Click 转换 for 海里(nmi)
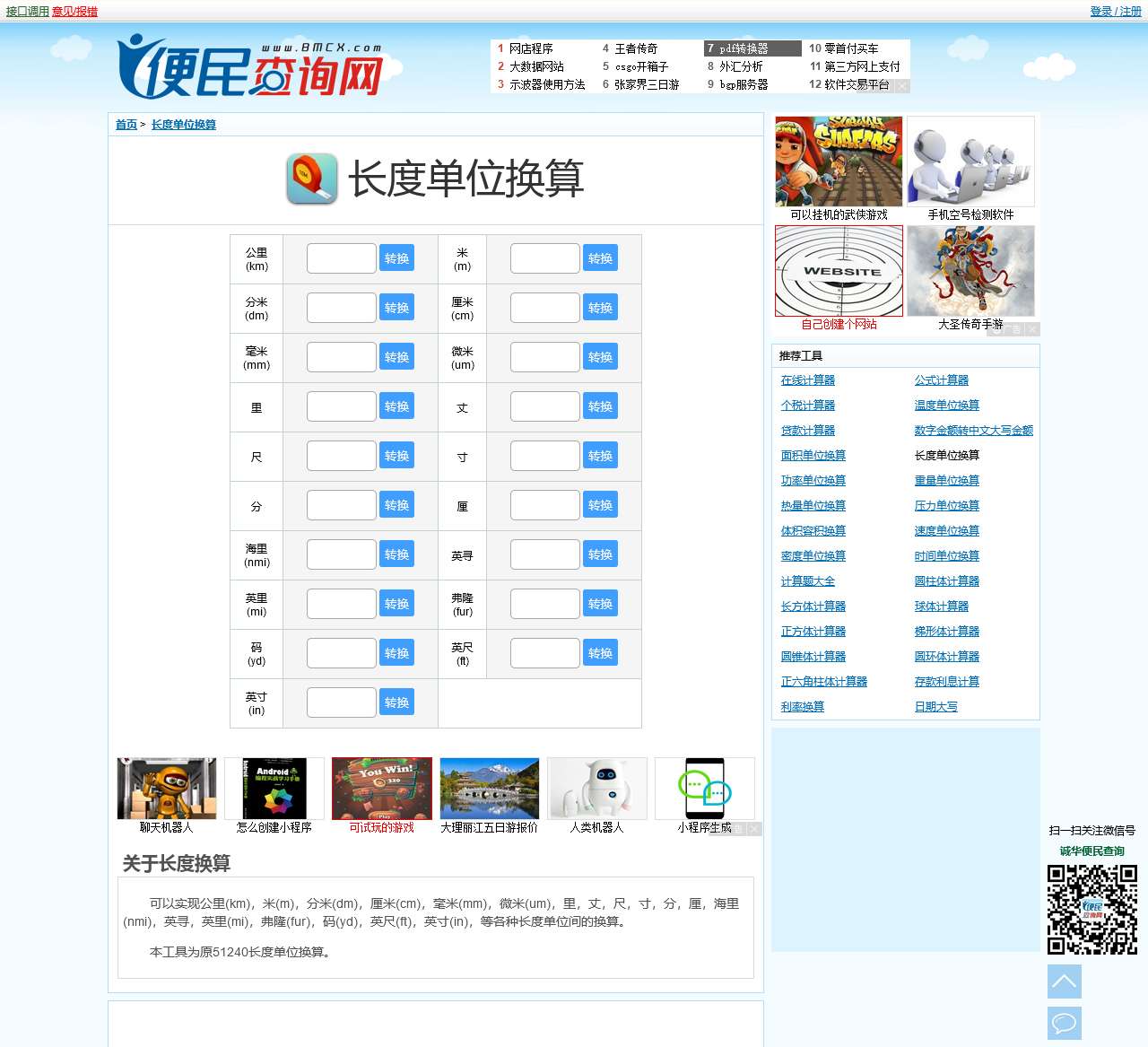 (396, 554)
